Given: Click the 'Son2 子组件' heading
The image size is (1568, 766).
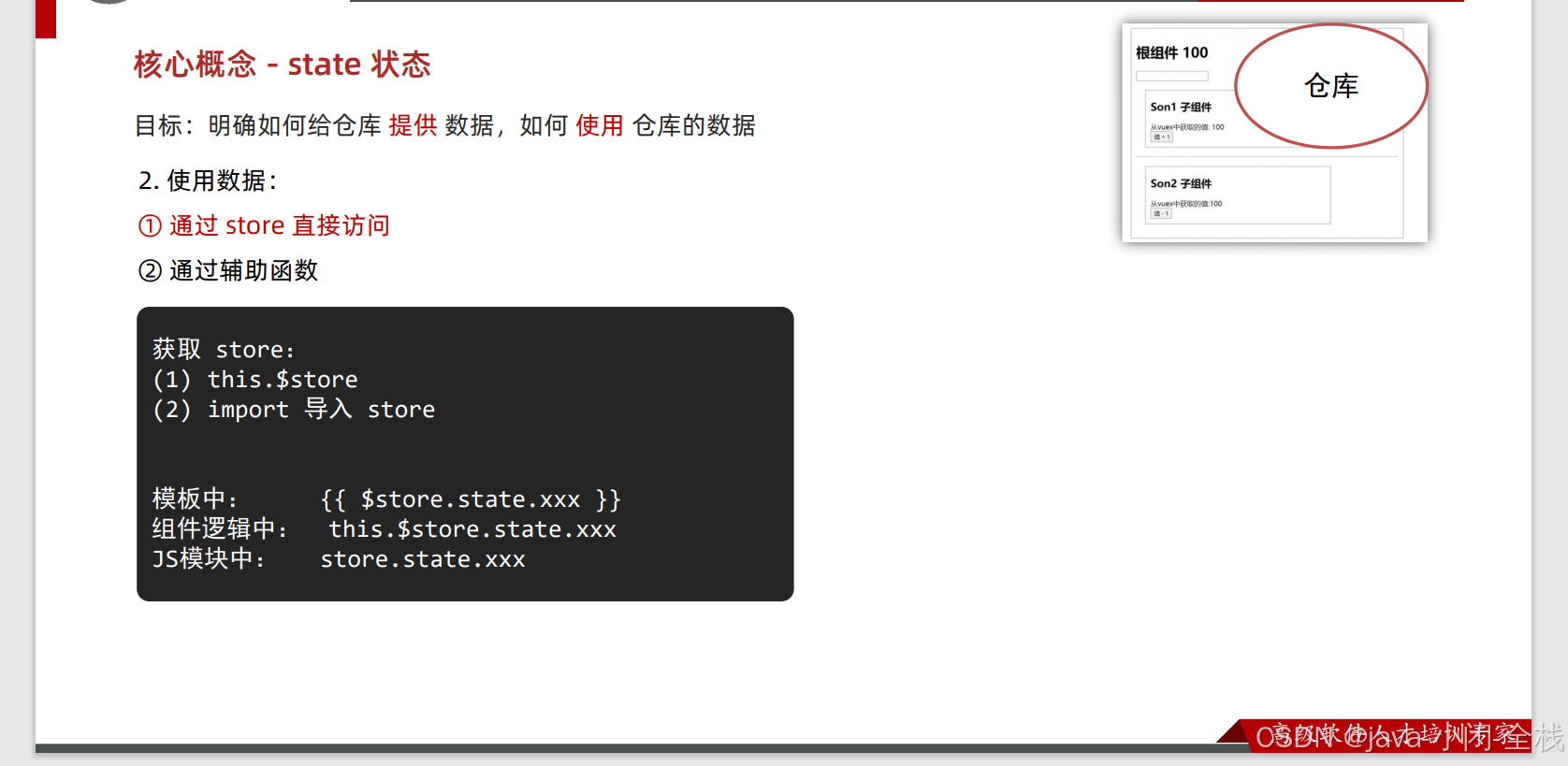Looking at the screenshot, I should pyautogui.click(x=1181, y=183).
